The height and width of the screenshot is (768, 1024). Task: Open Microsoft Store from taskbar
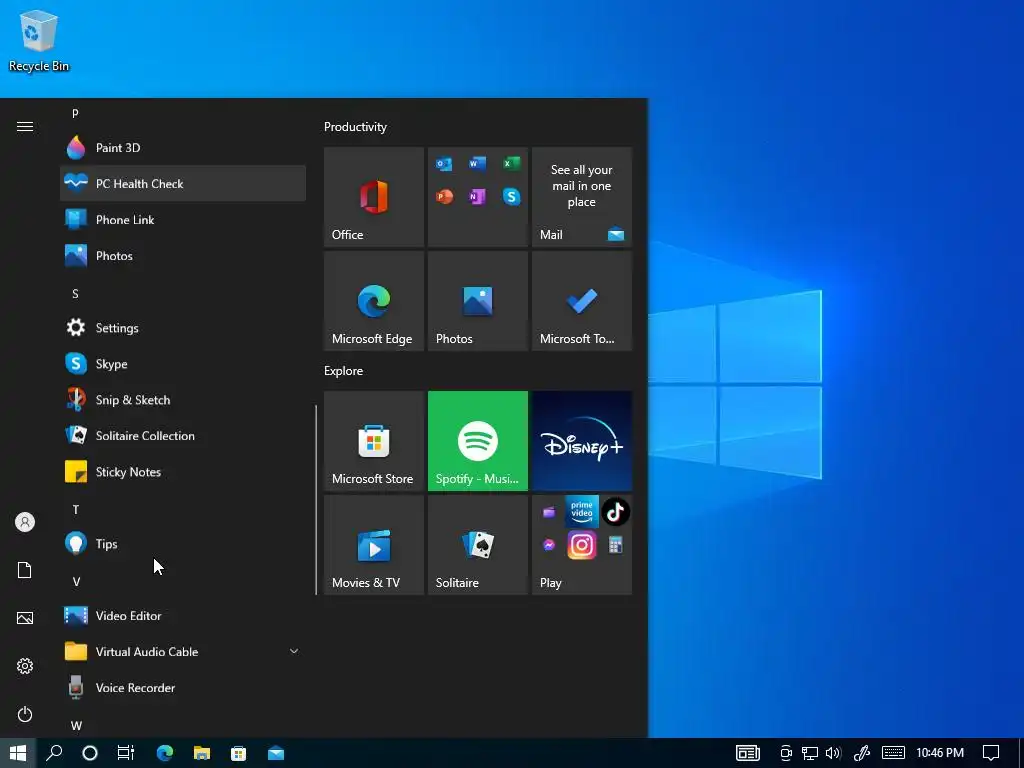[239, 753]
